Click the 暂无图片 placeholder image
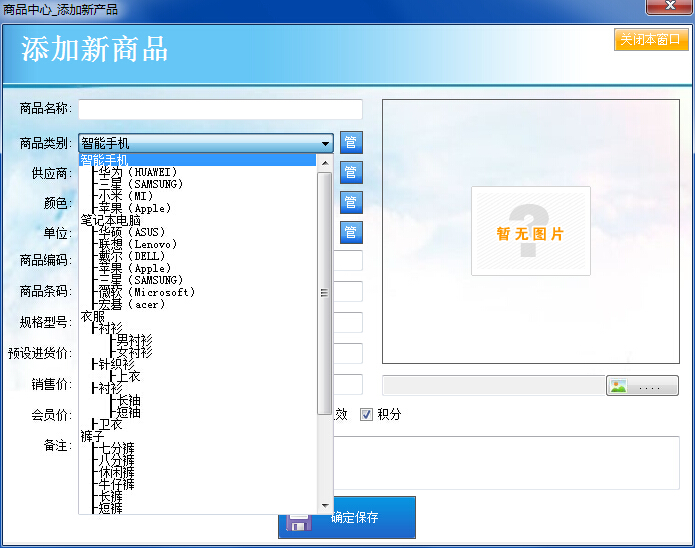The image size is (695, 548). (x=531, y=231)
